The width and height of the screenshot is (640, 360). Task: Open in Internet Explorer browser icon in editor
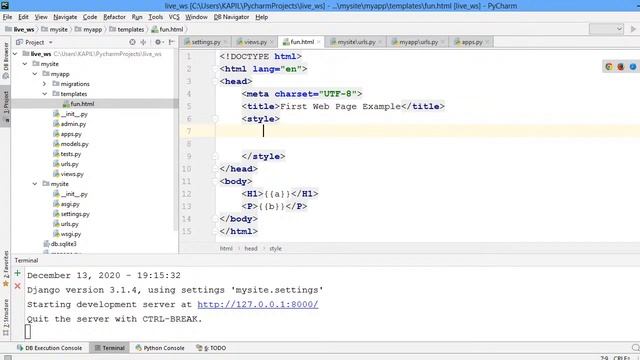(633, 67)
